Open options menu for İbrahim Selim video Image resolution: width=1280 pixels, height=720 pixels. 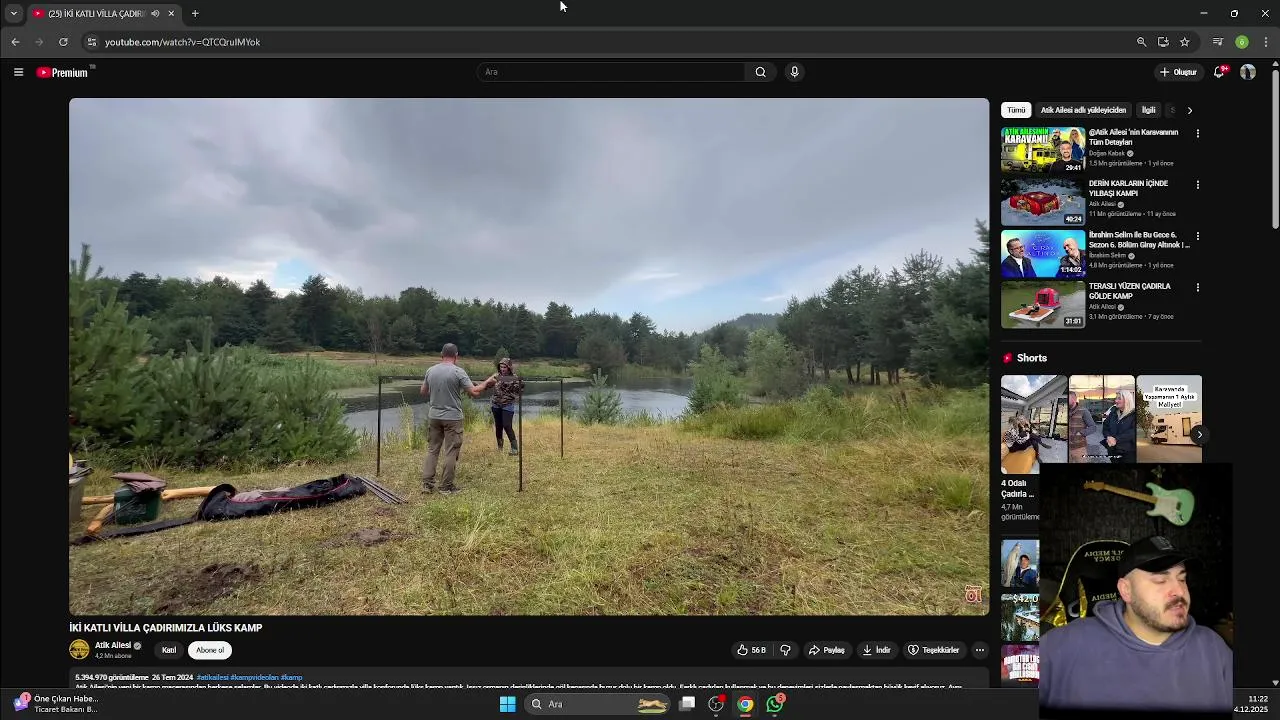tap(1198, 236)
